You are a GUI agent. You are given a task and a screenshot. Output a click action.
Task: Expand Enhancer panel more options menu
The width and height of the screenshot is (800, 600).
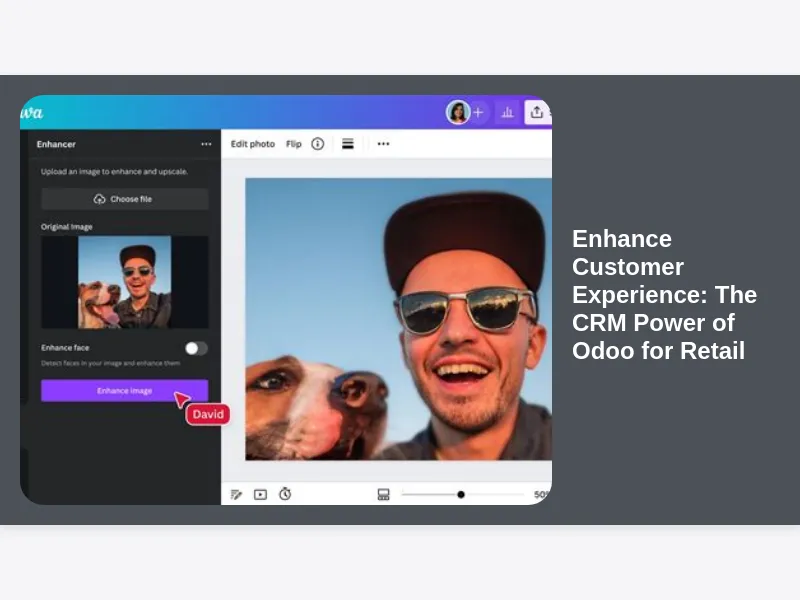pyautogui.click(x=206, y=144)
